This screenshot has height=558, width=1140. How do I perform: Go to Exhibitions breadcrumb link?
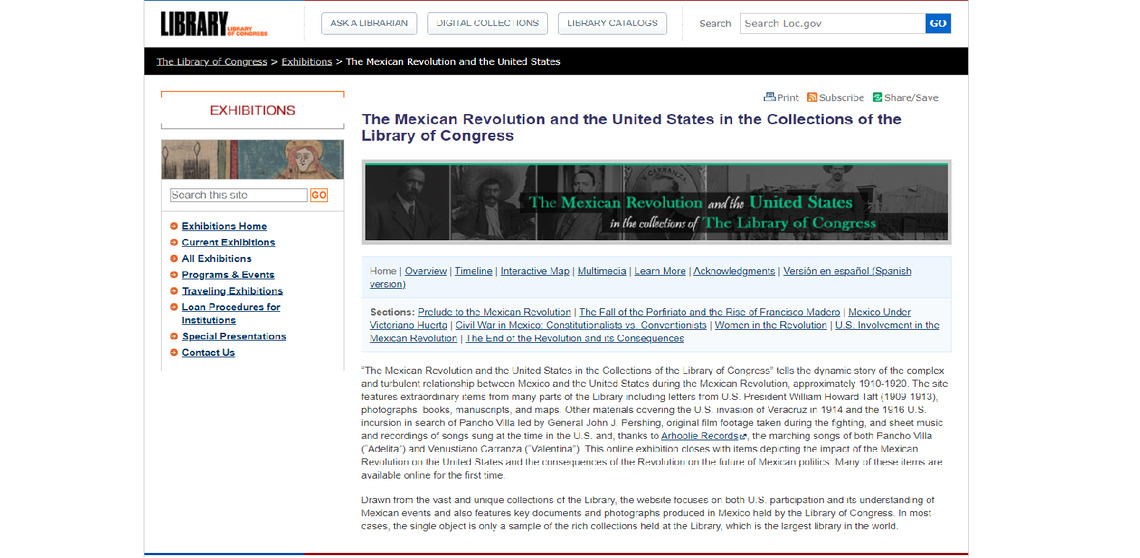point(307,62)
